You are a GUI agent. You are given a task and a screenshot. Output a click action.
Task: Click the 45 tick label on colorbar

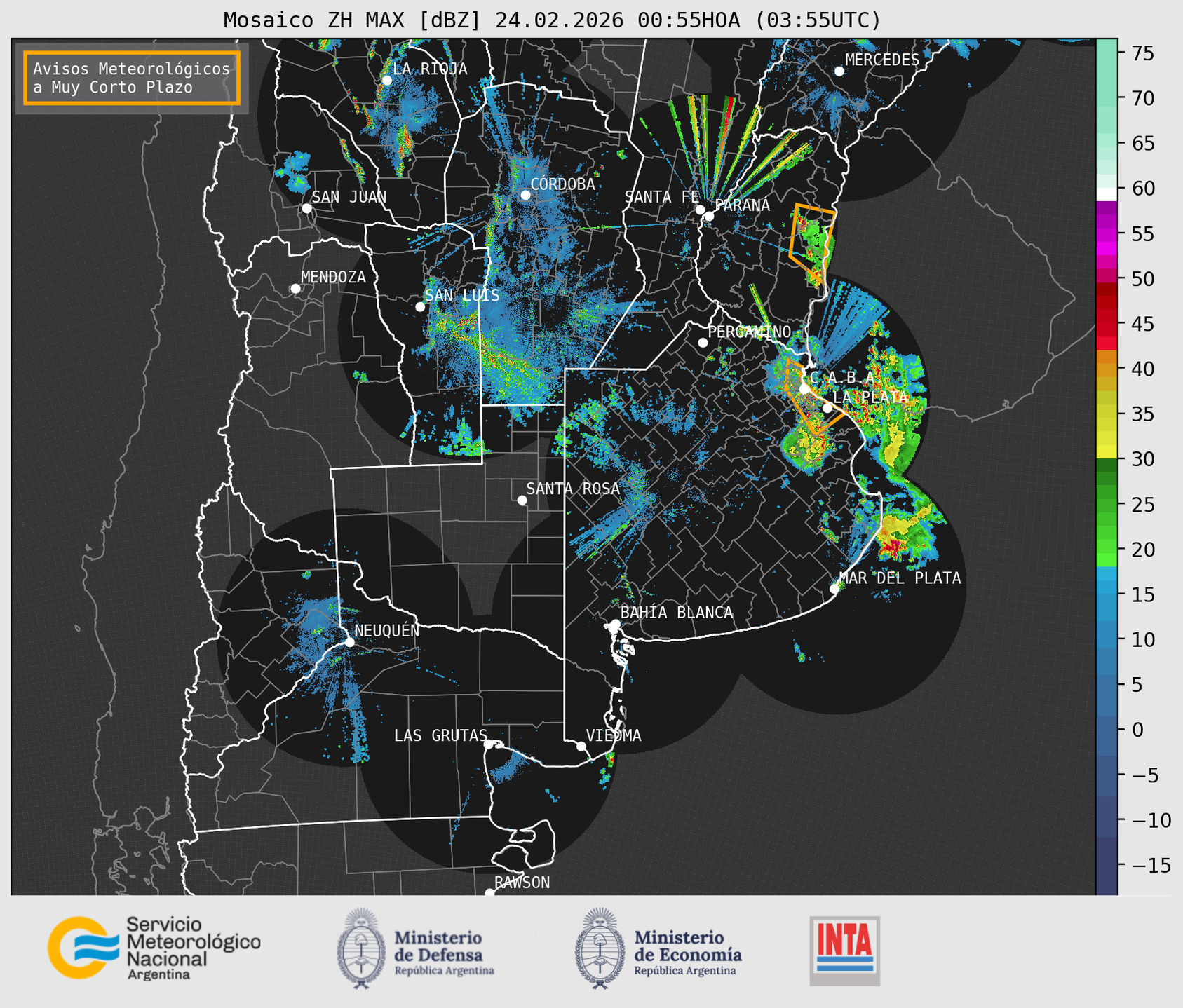click(x=1143, y=324)
